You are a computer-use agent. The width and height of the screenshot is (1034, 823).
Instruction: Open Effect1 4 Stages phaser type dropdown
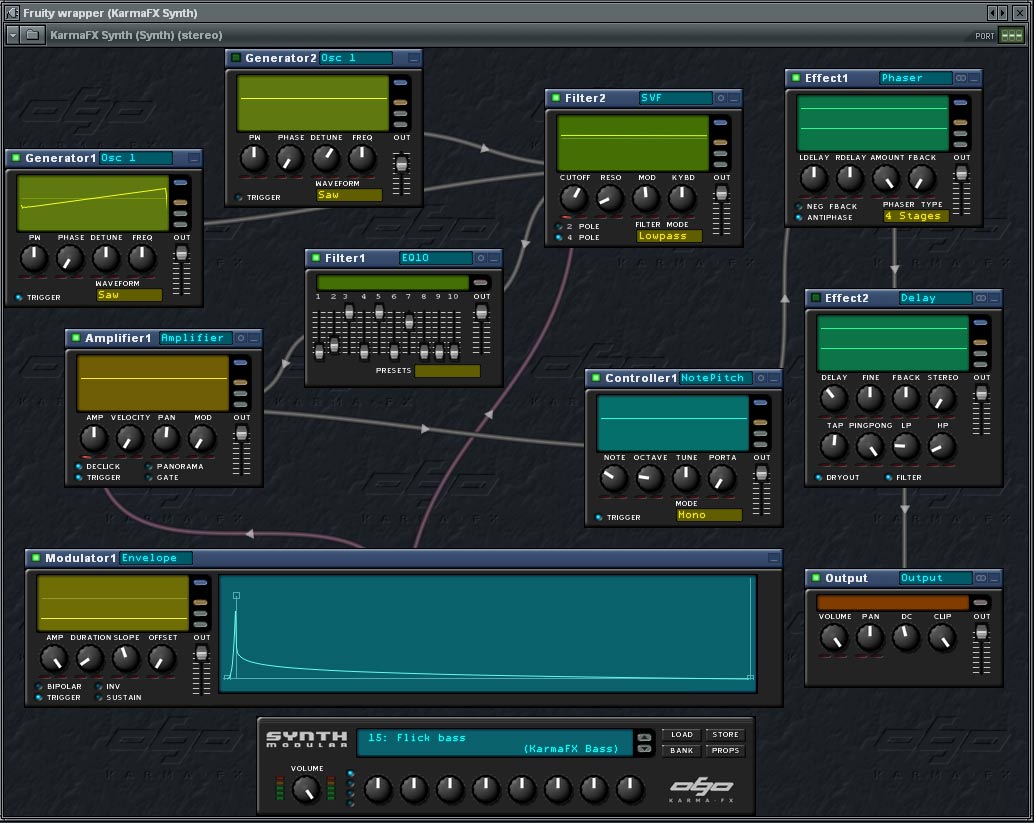[x=915, y=216]
